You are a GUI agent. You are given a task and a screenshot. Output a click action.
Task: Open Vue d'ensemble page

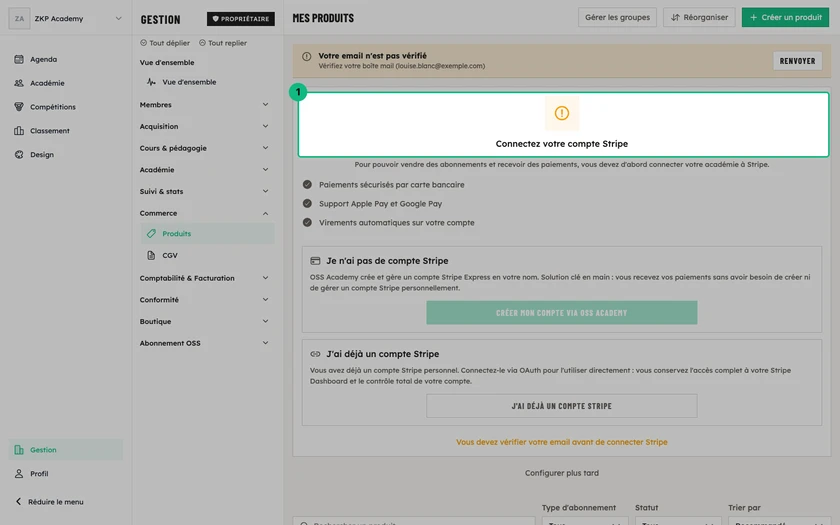(208, 82)
